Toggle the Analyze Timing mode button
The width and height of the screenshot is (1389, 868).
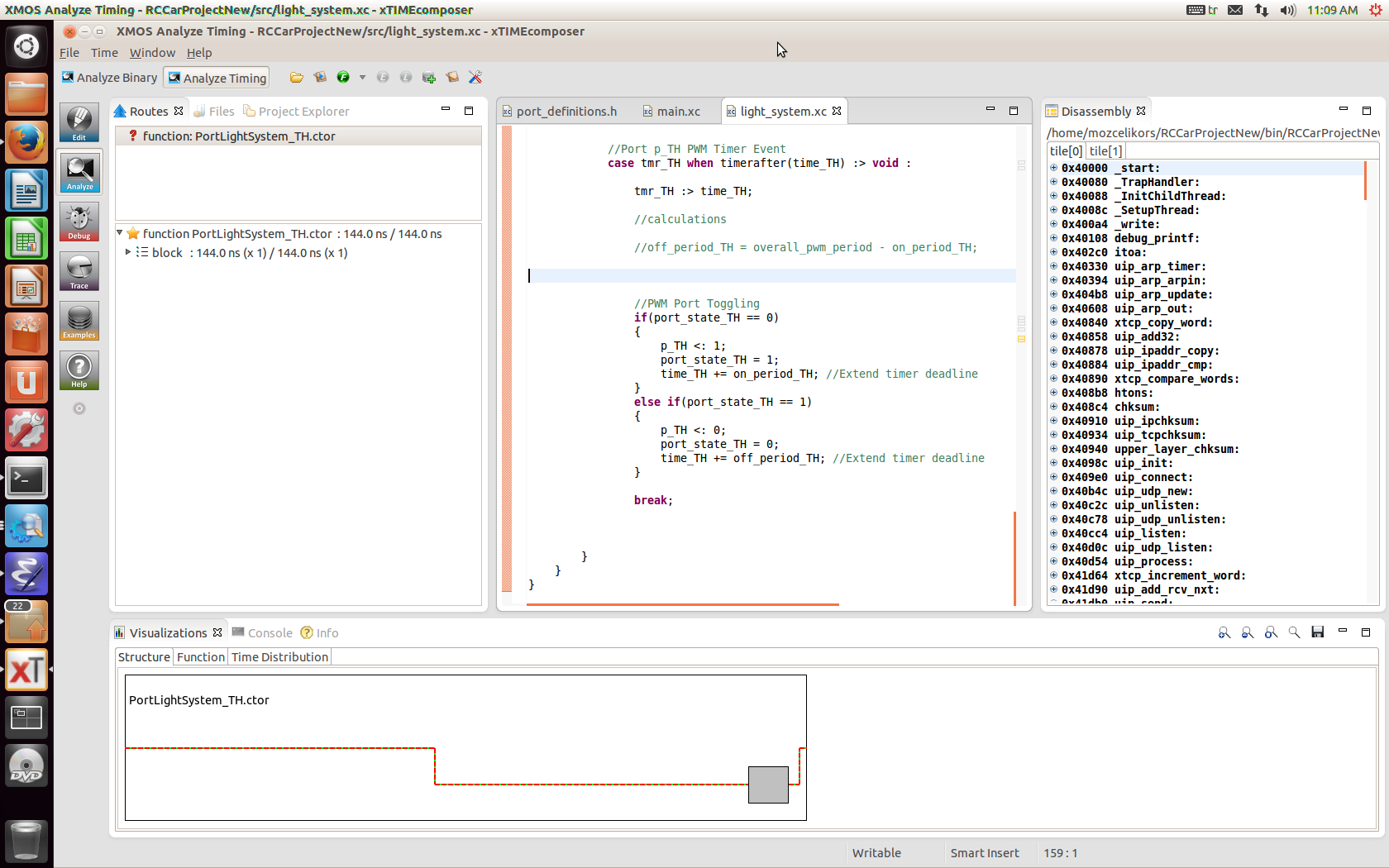[x=217, y=78]
